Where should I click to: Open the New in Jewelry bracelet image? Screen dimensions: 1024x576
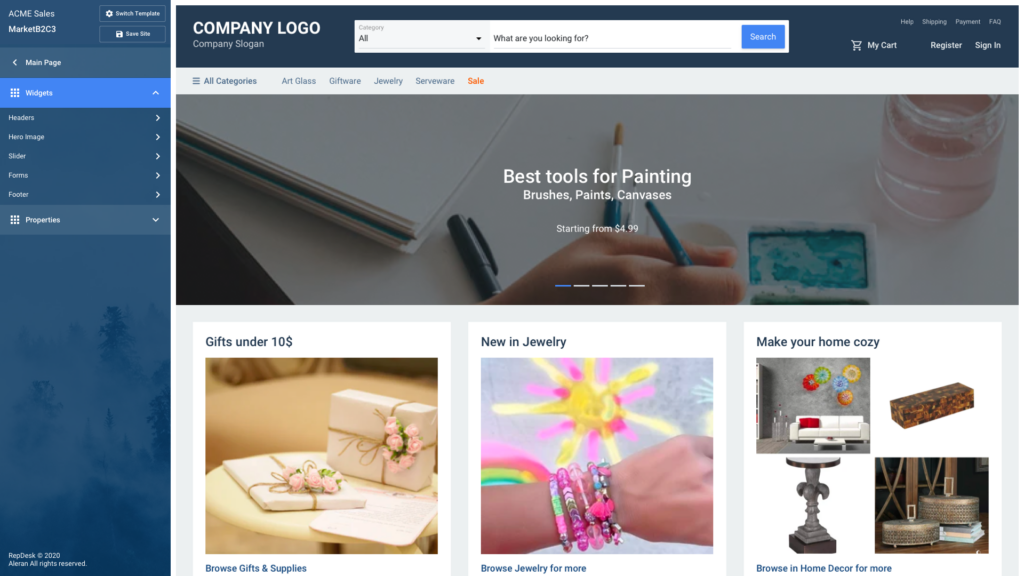pos(597,456)
